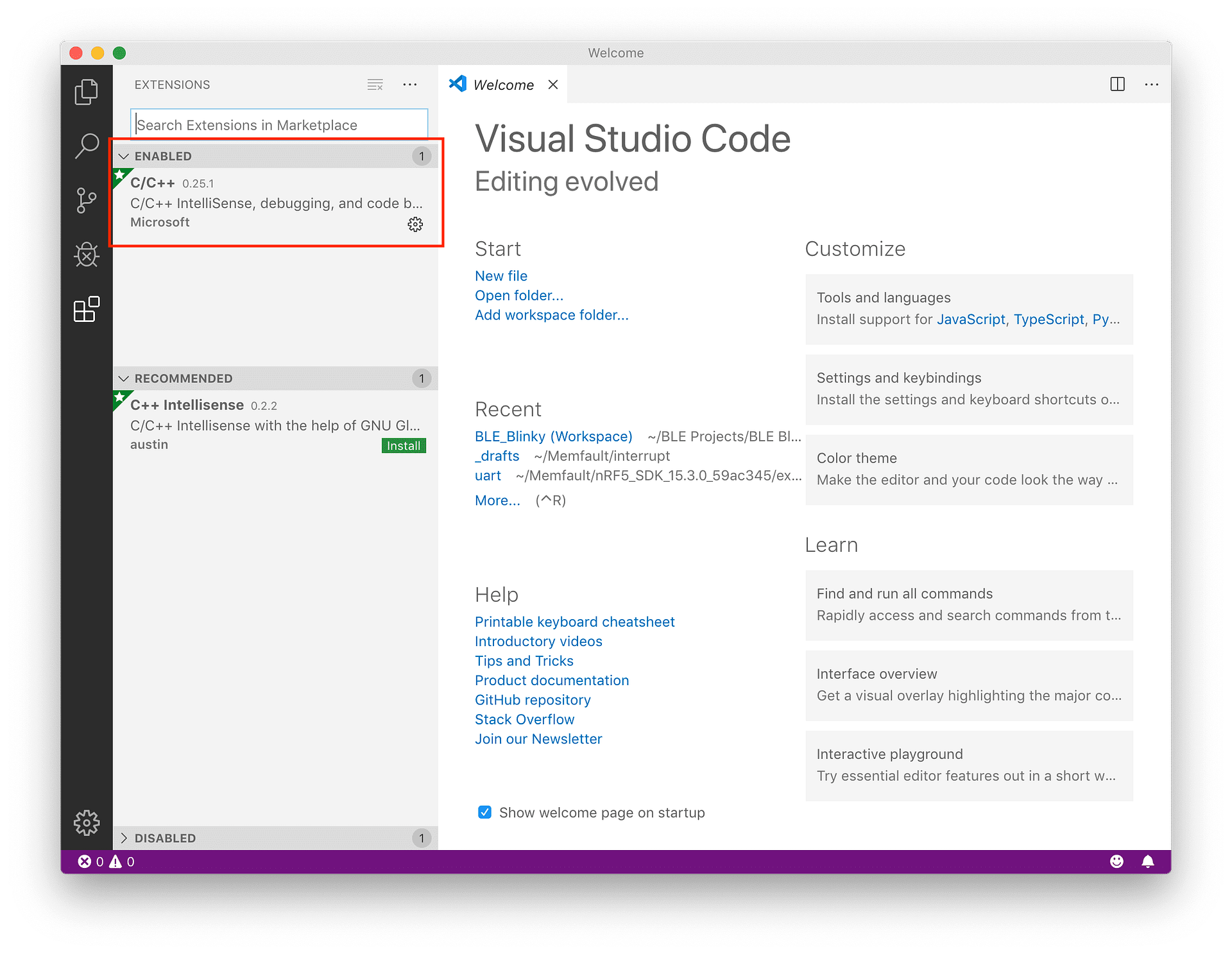The image size is (1232, 954).
Task: Open Find and run all commands card
Action: click(969, 605)
